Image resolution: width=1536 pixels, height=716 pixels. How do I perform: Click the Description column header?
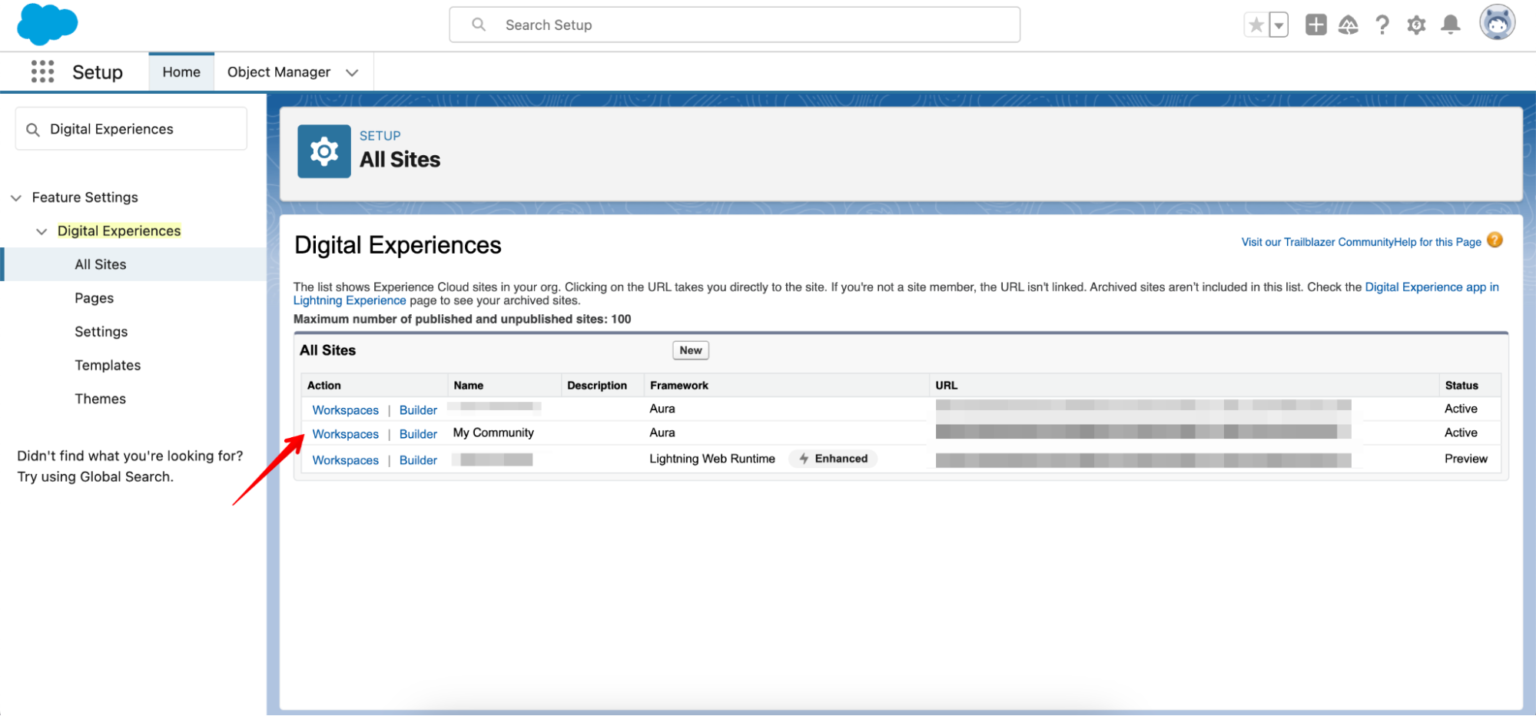coord(597,385)
